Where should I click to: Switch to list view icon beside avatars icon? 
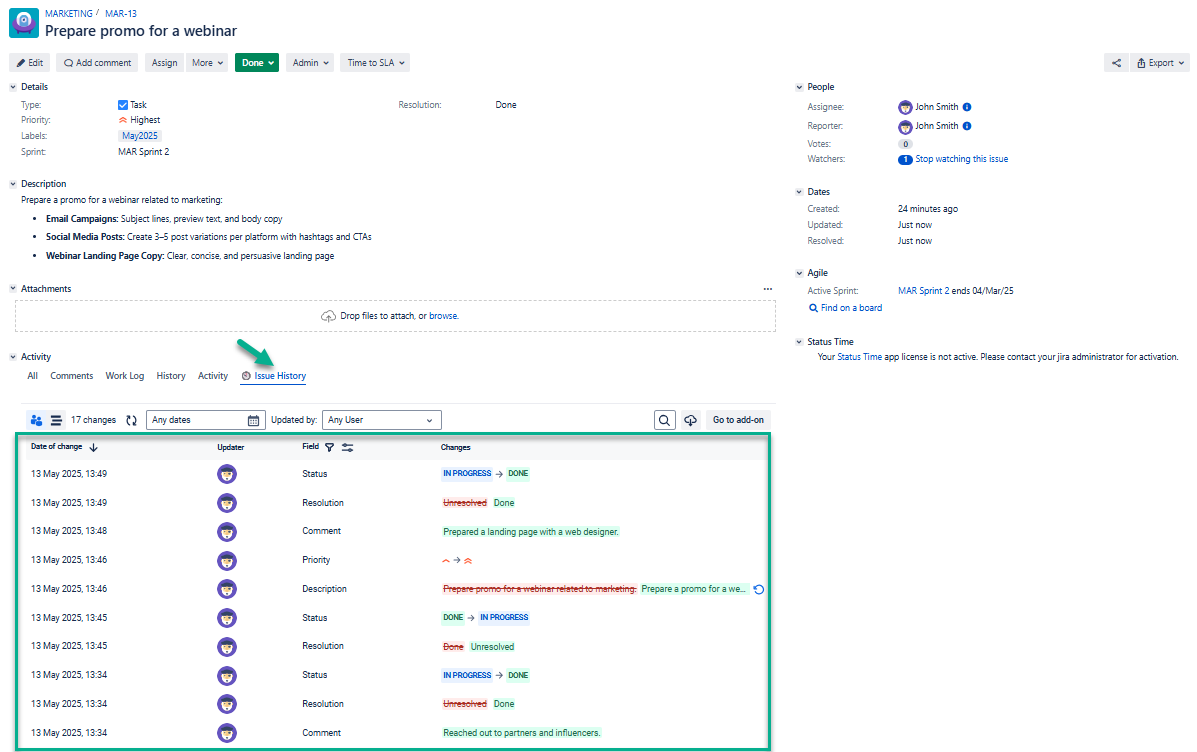[x=56, y=419]
